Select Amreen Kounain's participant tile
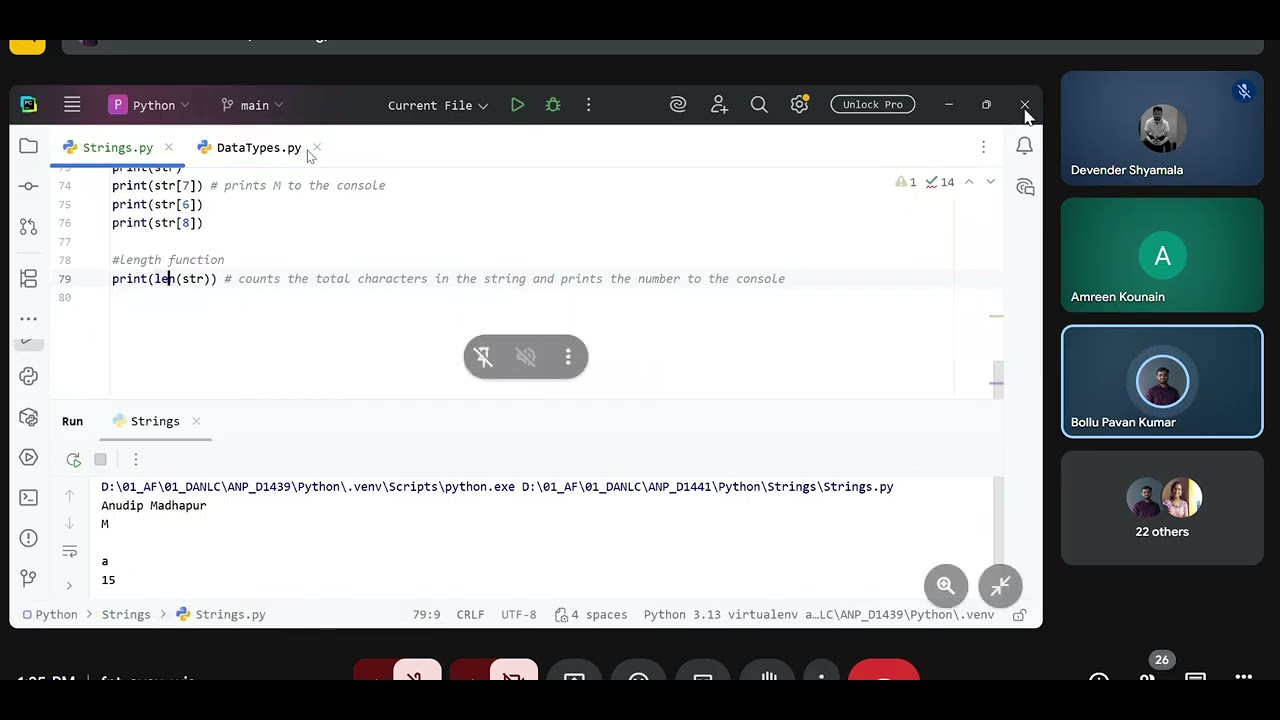 coord(1162,255)
